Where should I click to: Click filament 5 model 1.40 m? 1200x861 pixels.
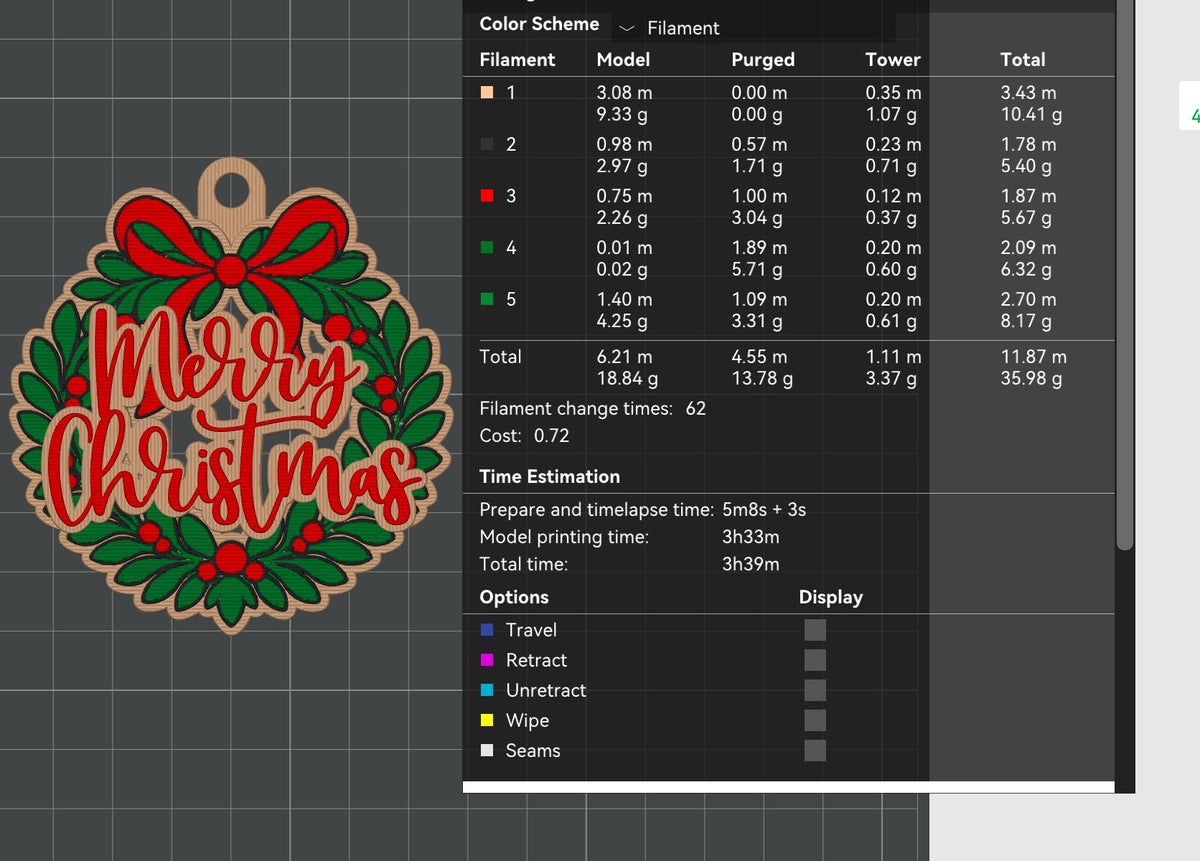pos(624,299)
